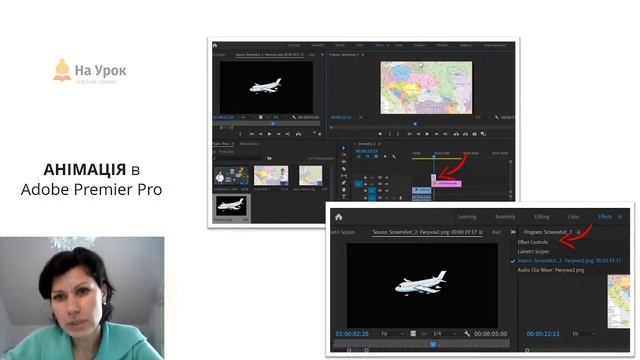Click the blue source playhead in the enlarged view
Image resolution: width=640 pixels, height=360 pixels.
click(x=433, y=344)
